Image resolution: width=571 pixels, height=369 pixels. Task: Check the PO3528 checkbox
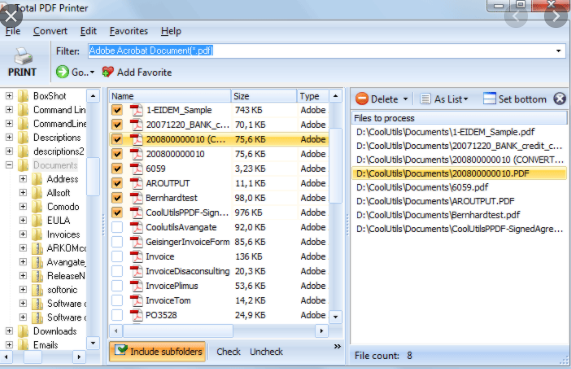coord(117,315)
